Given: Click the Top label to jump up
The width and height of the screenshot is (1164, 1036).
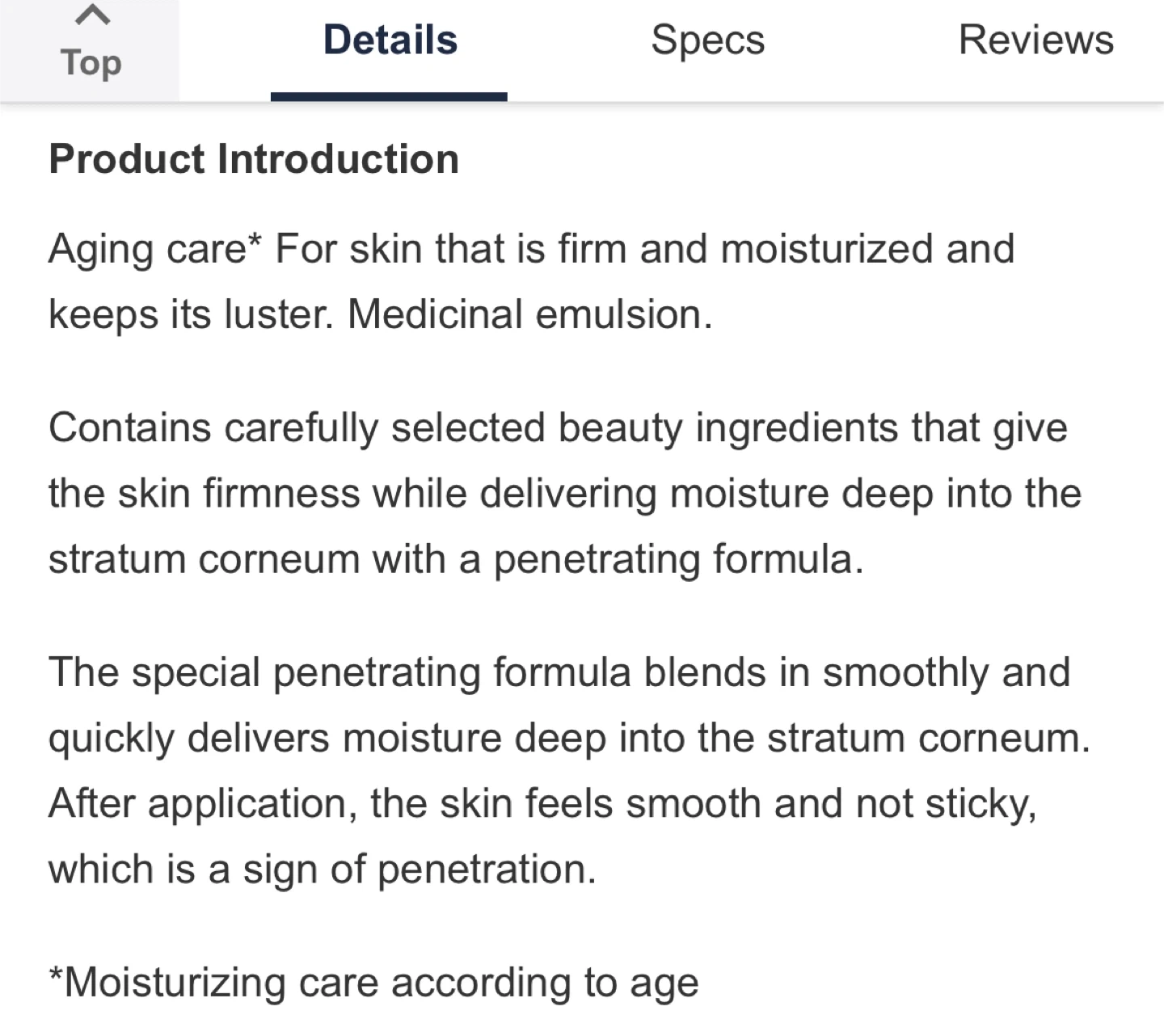Looking at the screenshot, I should 91,63.
